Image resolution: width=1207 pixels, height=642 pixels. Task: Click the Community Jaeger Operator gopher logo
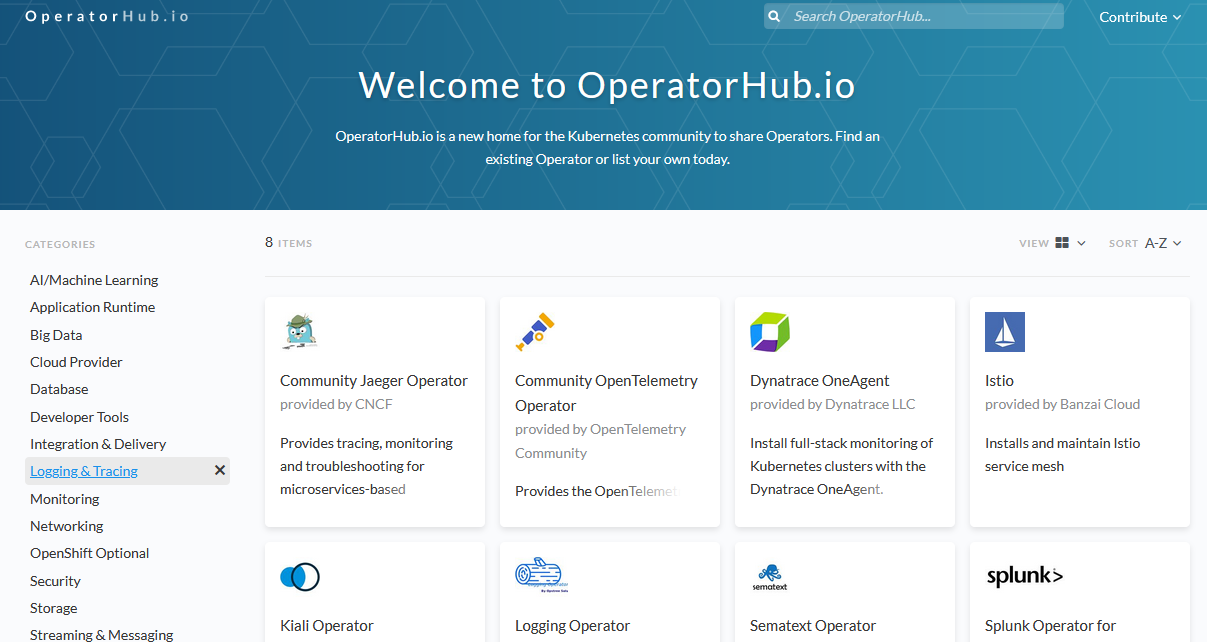[x=300, y=332]
